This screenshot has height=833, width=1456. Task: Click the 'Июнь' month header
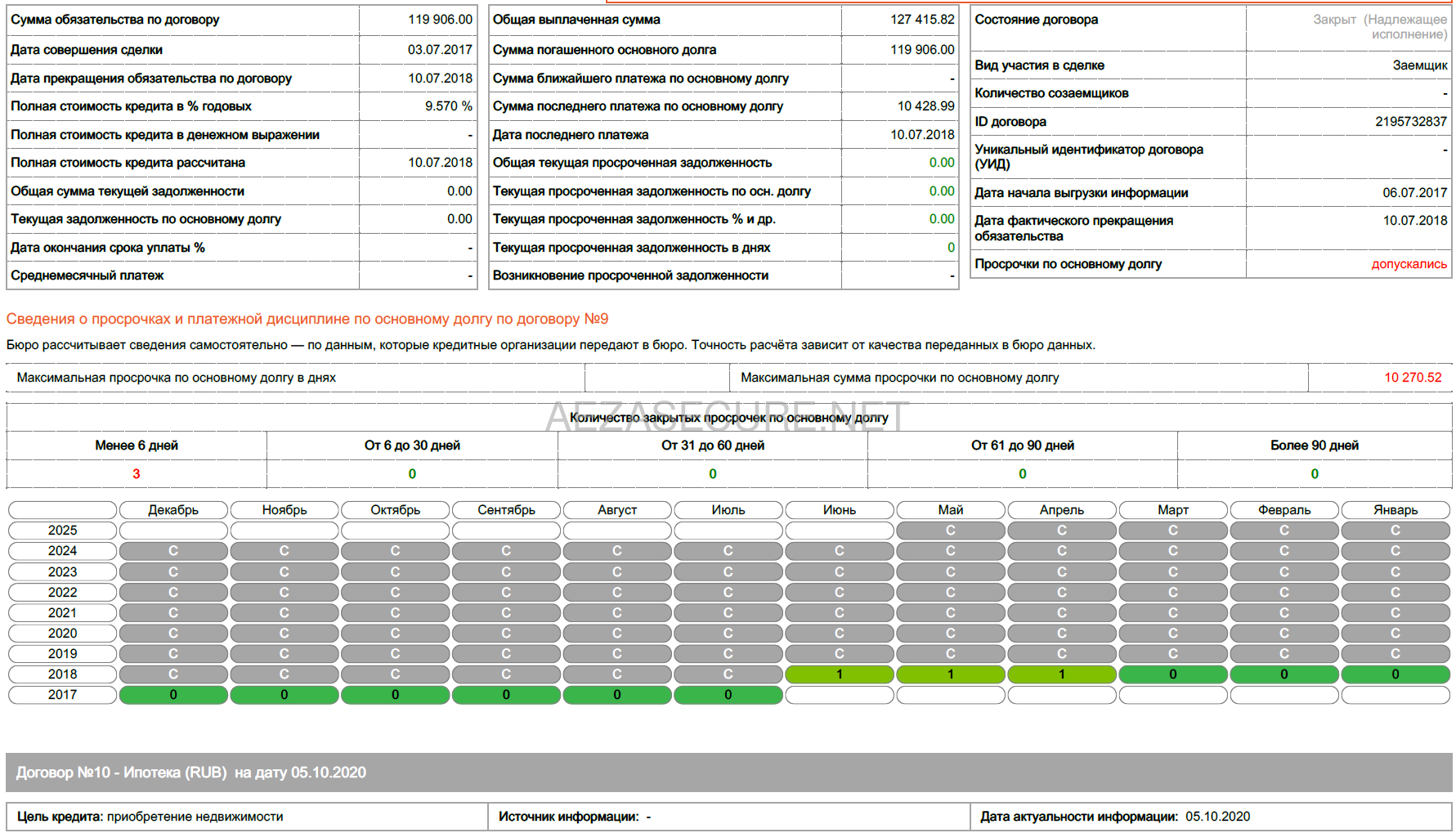tap(840, 510)
